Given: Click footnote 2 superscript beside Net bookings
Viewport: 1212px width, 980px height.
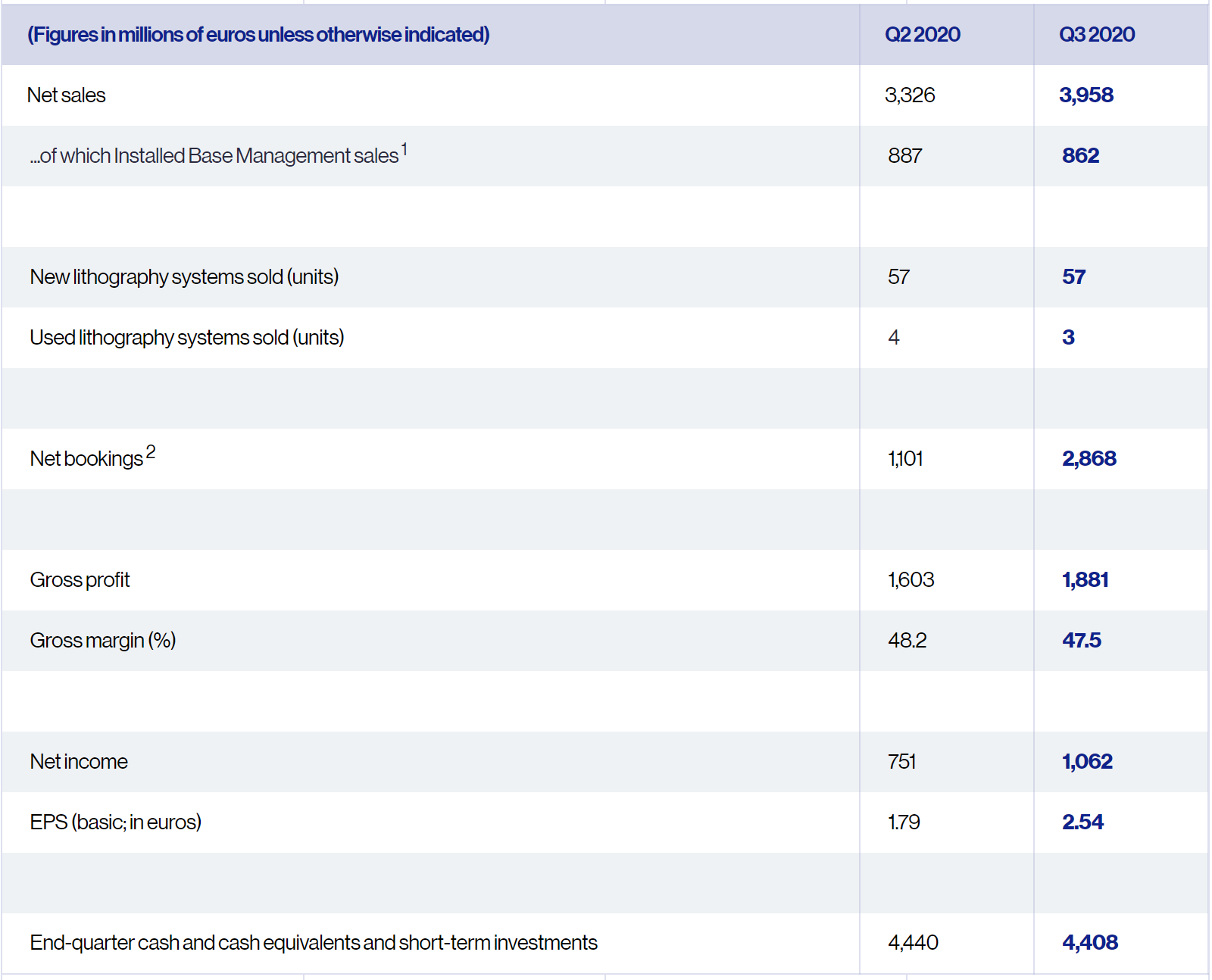Looking at the screenshot, I should (151, 452).
